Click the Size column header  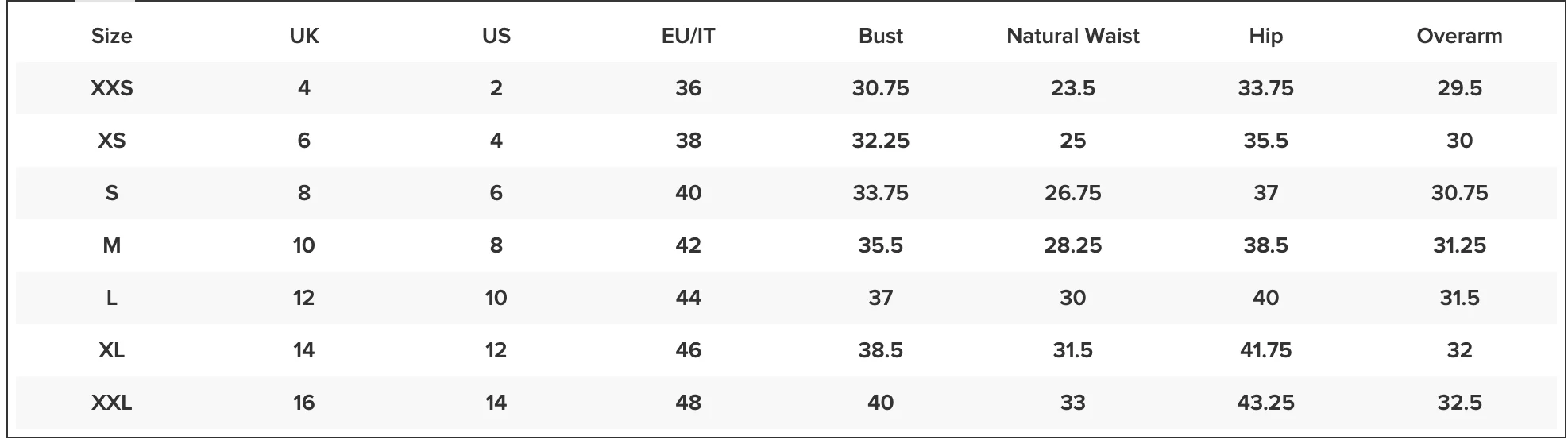tap(111, 36)
